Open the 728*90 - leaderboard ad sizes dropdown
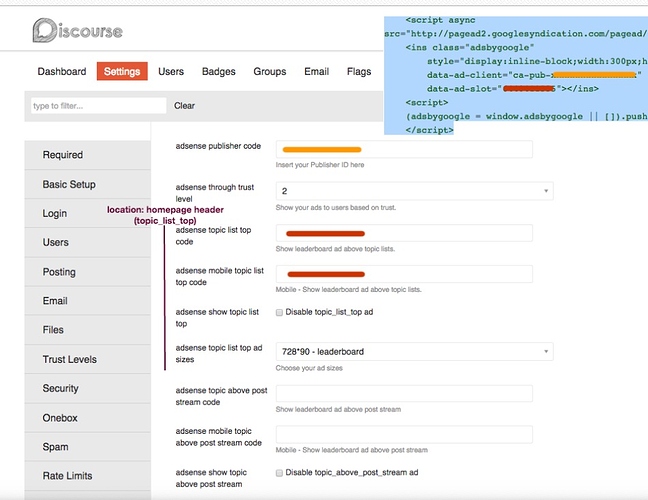This screenshot has height=500, width=648. 415,352
